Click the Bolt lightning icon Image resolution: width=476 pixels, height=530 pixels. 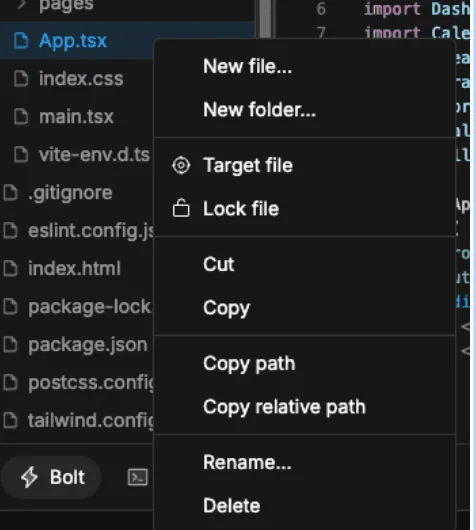(x=29, y=477)
